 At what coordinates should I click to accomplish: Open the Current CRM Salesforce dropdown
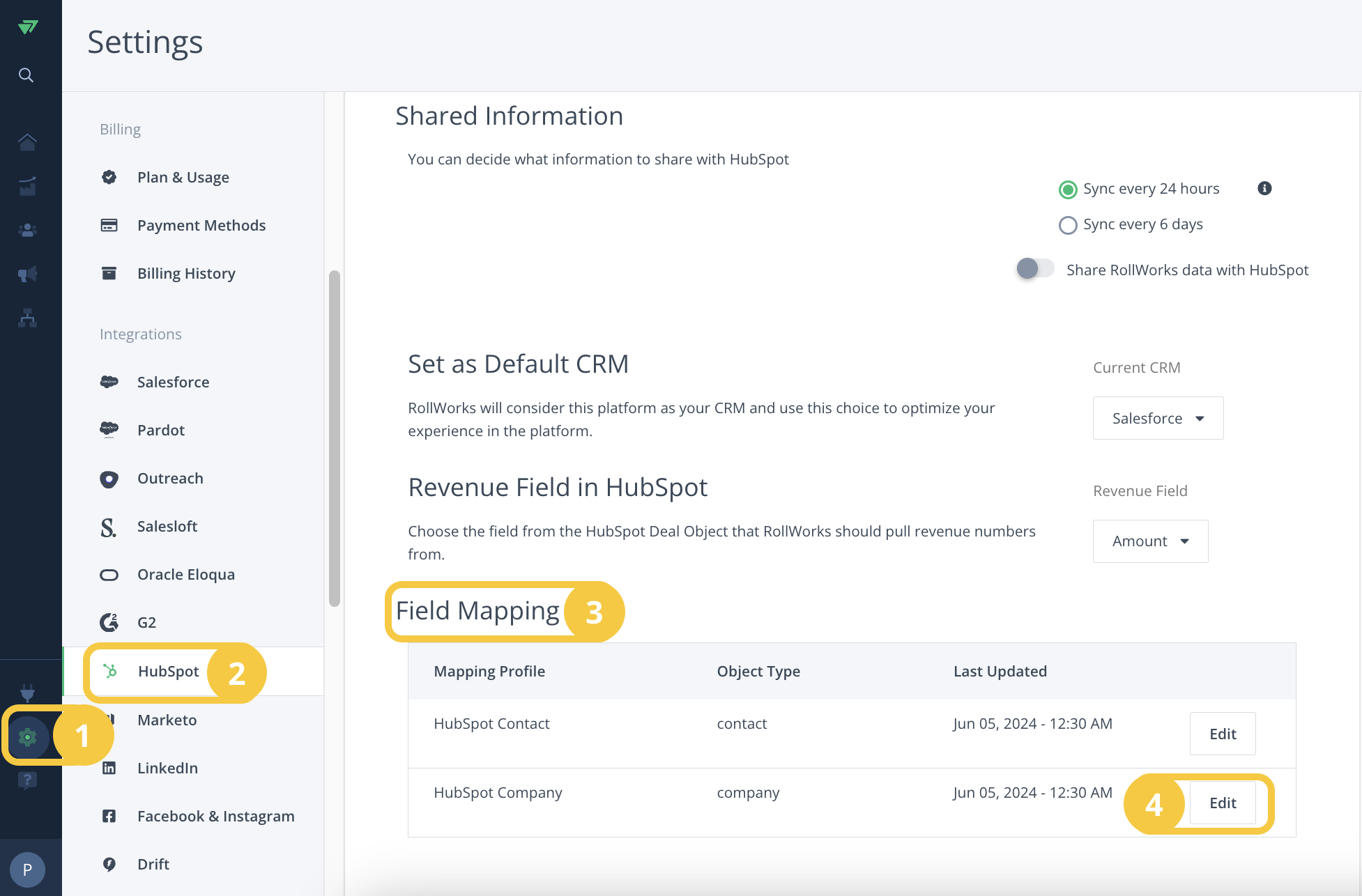[x=1158, y=418]
